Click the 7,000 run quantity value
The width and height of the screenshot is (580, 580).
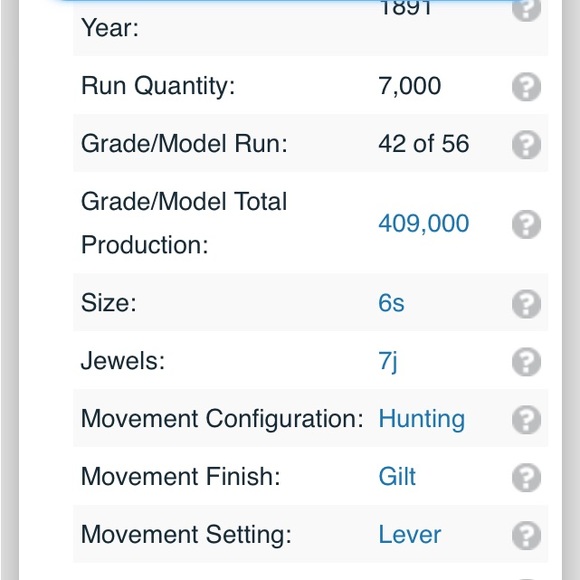coord(409,86)
